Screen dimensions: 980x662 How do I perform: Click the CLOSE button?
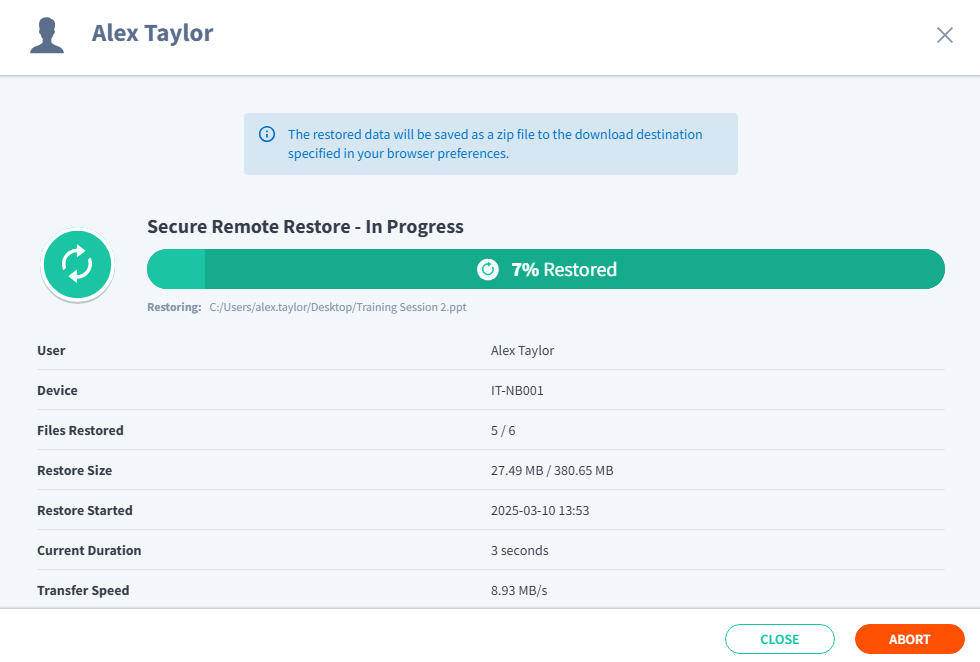click(779, 639)
